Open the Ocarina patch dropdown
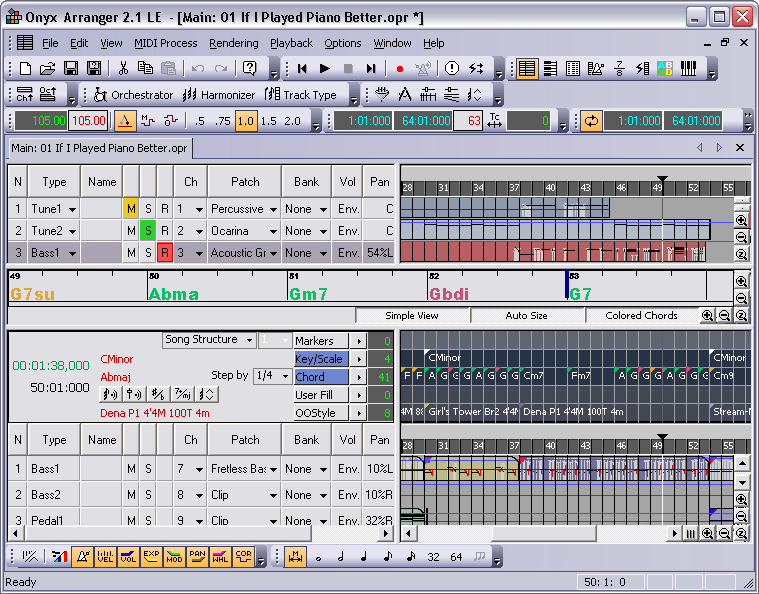This screenshot has width=759, height=594. [273, 231]
